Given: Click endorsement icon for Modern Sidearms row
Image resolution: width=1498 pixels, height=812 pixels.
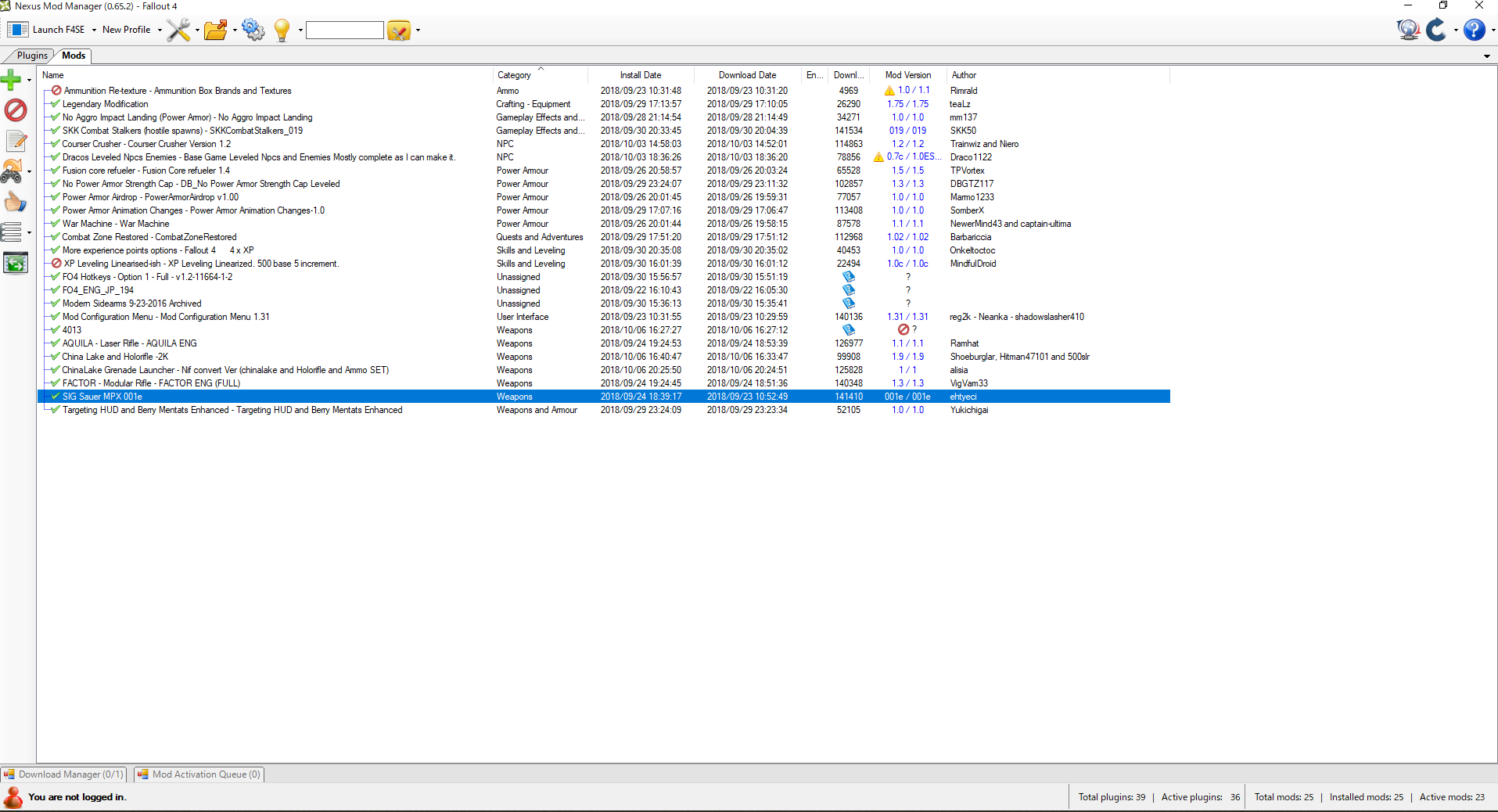Looking at the screenshot, I should tap(849, 304).
